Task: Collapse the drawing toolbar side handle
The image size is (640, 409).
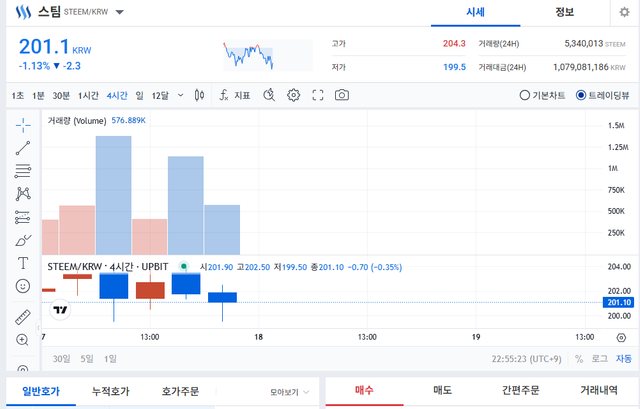Action: click(x=39, y=327)
